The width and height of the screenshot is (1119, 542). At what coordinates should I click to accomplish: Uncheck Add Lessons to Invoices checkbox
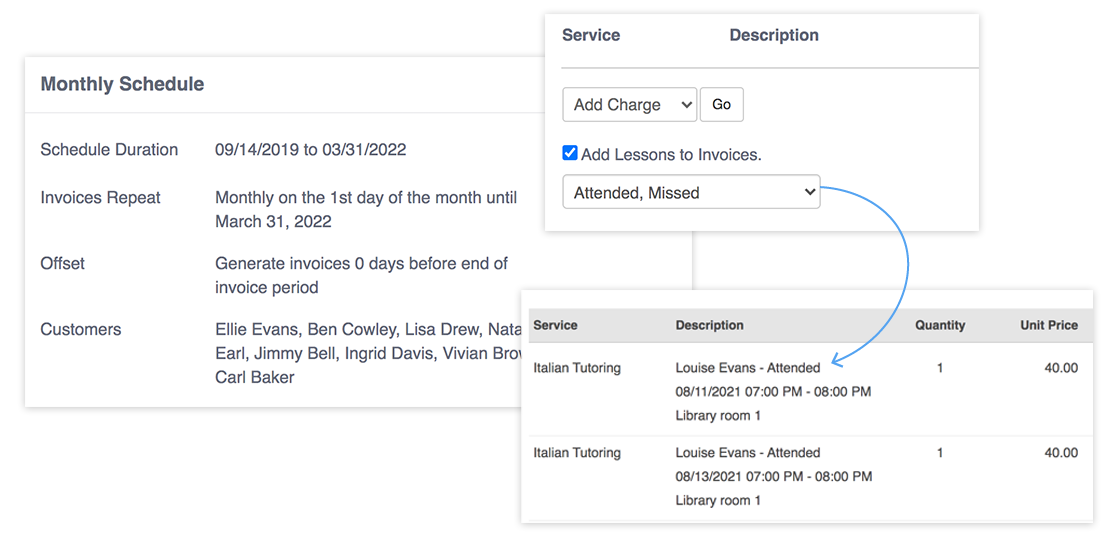(570, 153)
